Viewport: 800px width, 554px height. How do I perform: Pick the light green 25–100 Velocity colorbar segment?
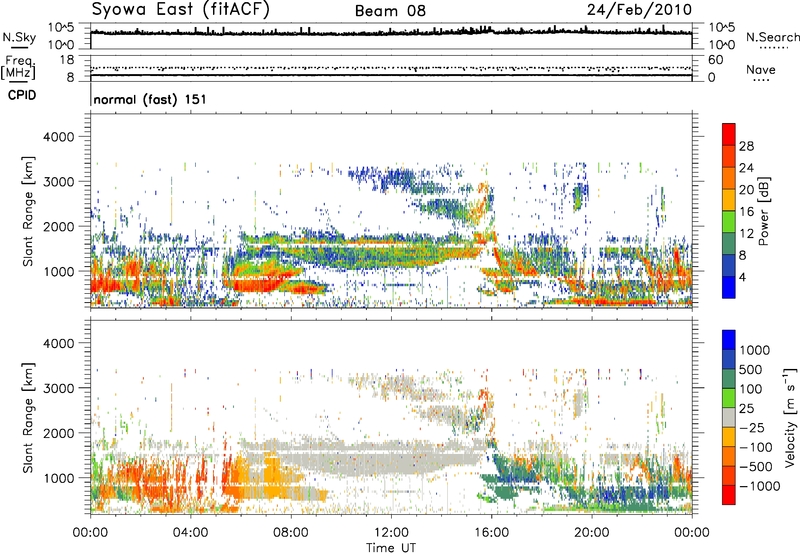coord(729,398)
